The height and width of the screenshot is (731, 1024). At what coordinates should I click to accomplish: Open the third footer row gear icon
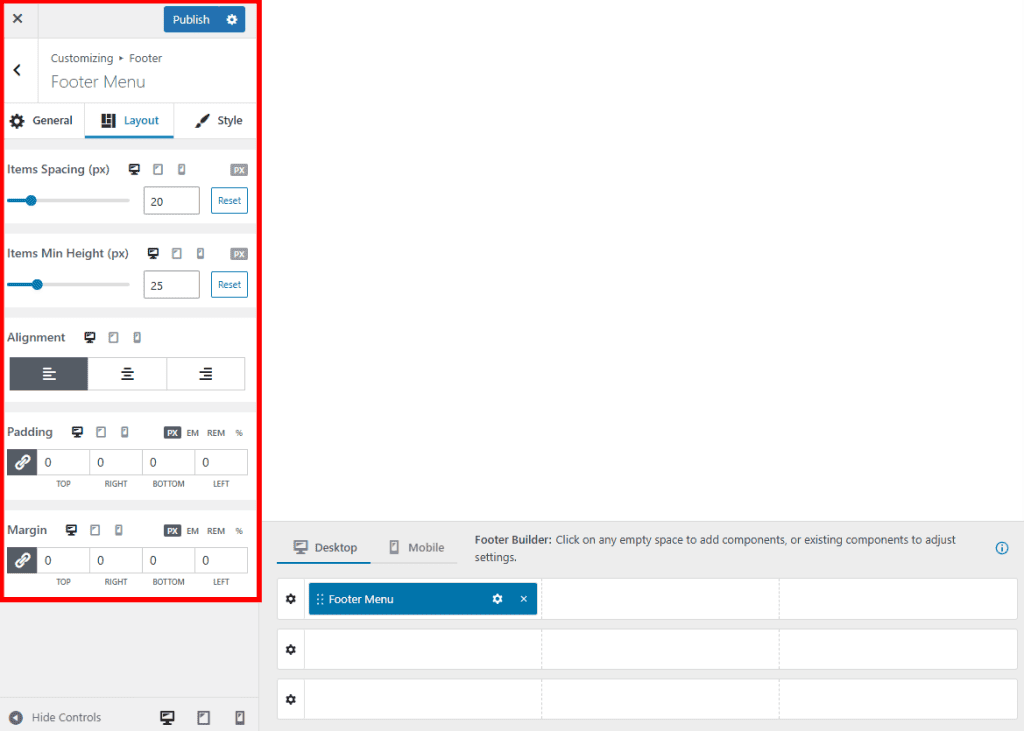click(290, 698)
